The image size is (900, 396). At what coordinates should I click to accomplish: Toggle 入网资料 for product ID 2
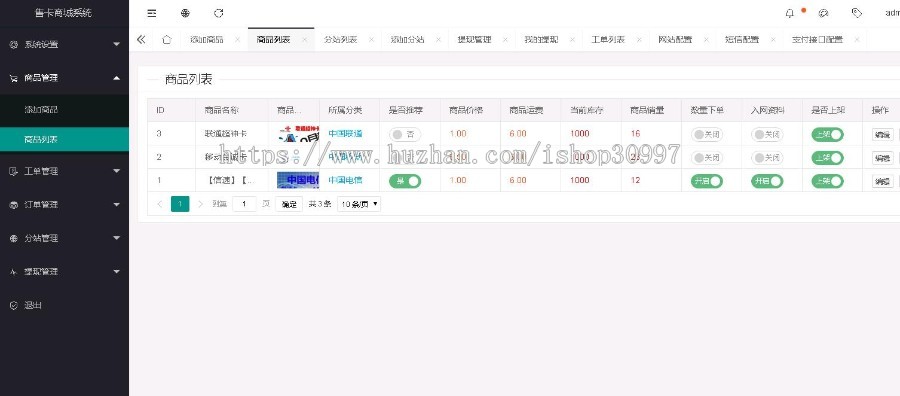pos(767,157)
